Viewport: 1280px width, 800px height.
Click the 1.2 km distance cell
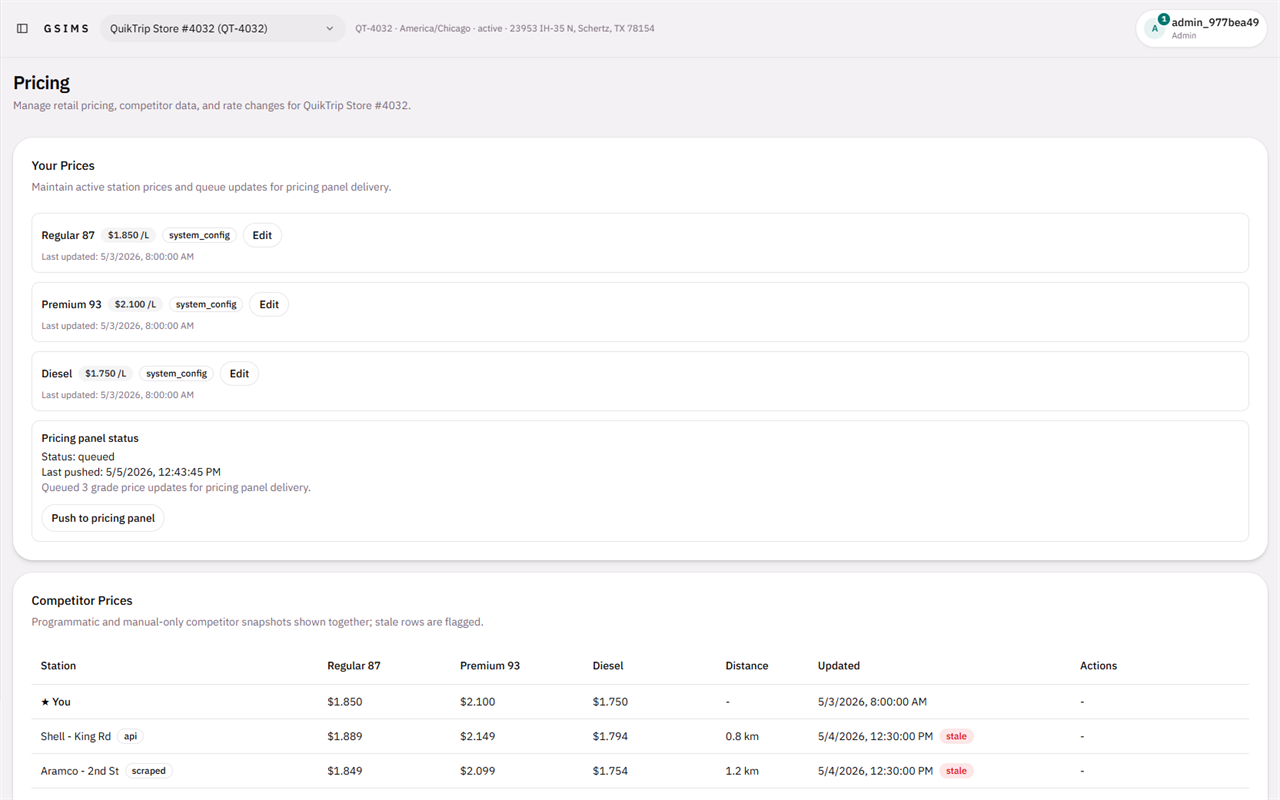point(742,771)
